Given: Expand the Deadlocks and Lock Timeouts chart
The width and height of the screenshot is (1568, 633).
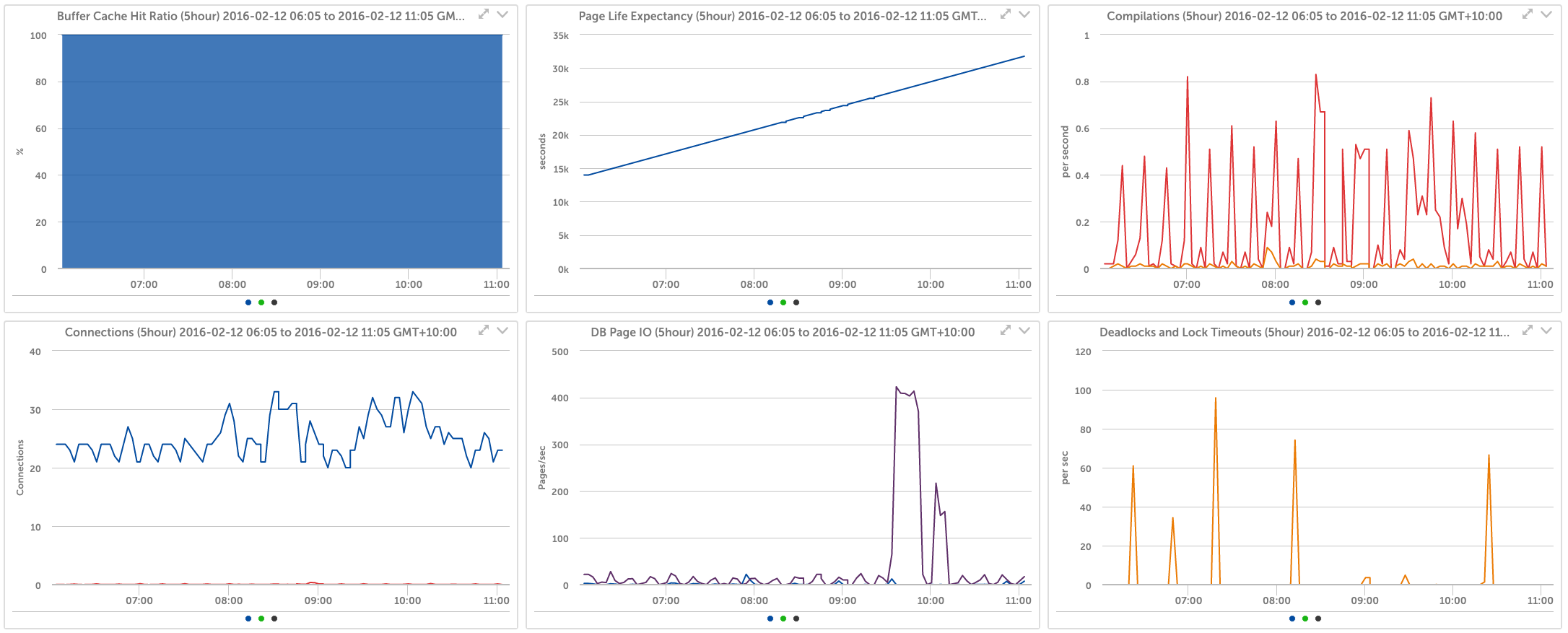Looking at the screenshot, I should pyautogui.click(x=1528, y=331).
